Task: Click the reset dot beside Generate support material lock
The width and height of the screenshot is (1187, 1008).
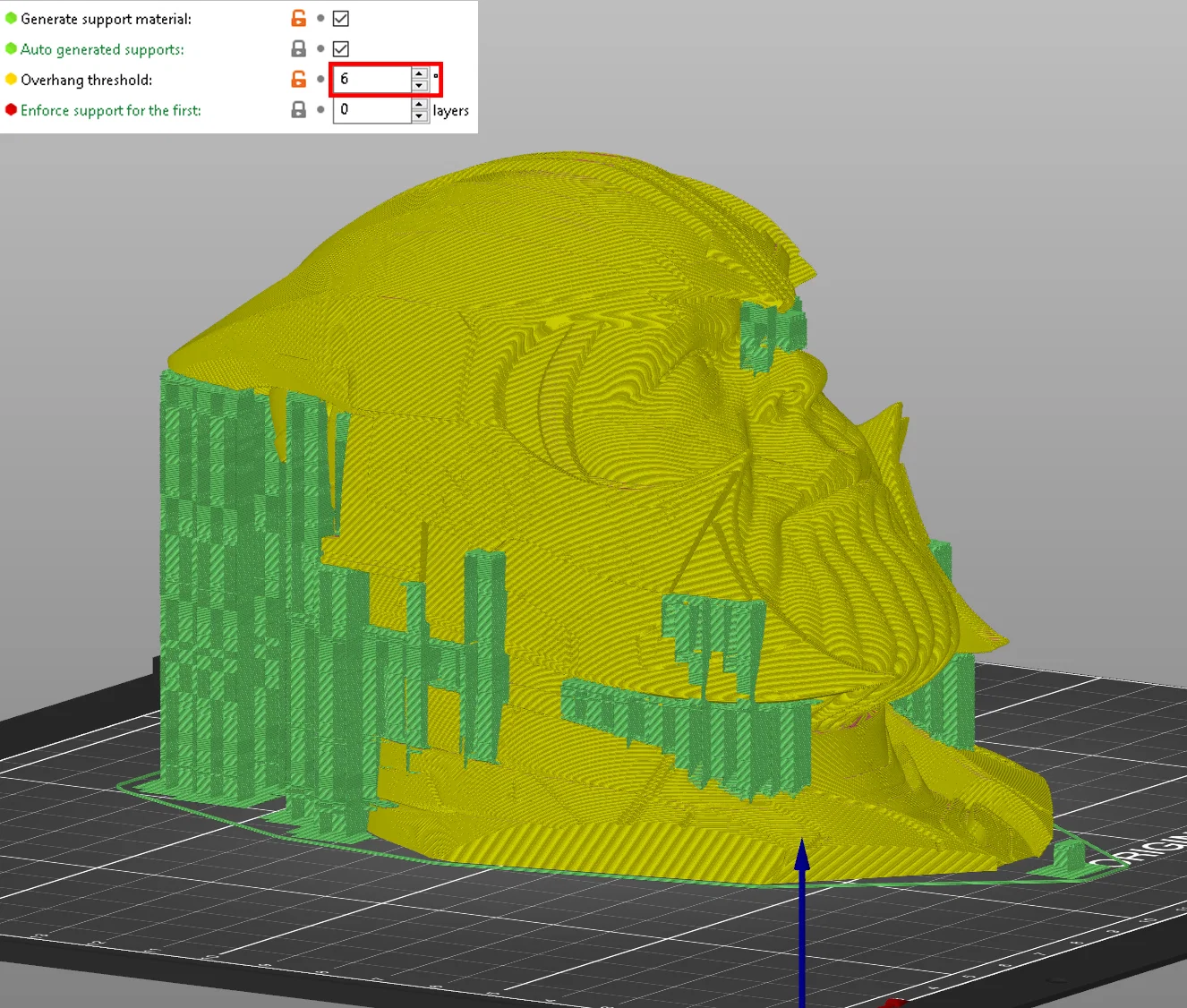Action: point(320,18)
